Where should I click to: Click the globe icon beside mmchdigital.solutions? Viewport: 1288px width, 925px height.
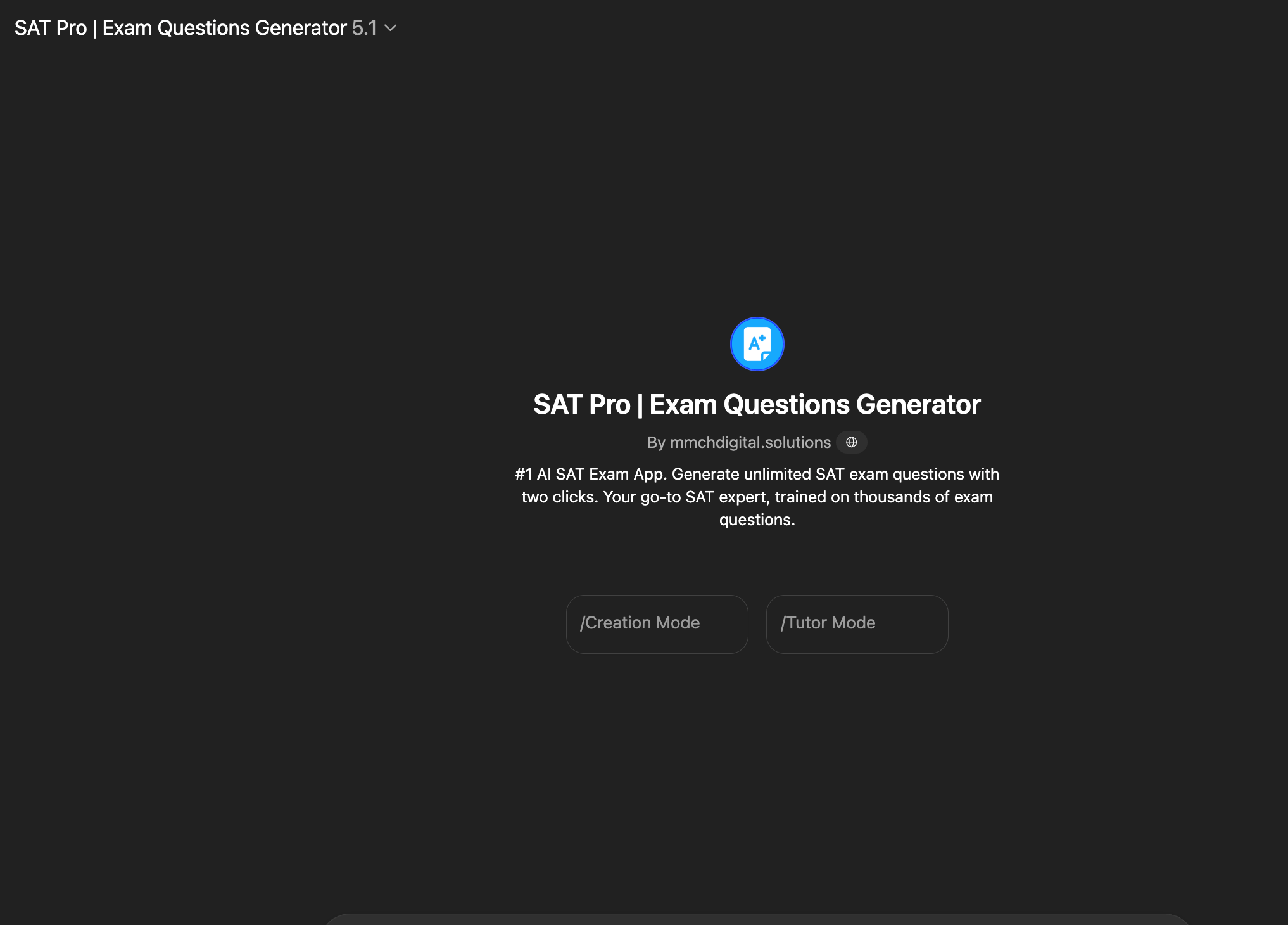pyautogui.click(x=851, y=442)
